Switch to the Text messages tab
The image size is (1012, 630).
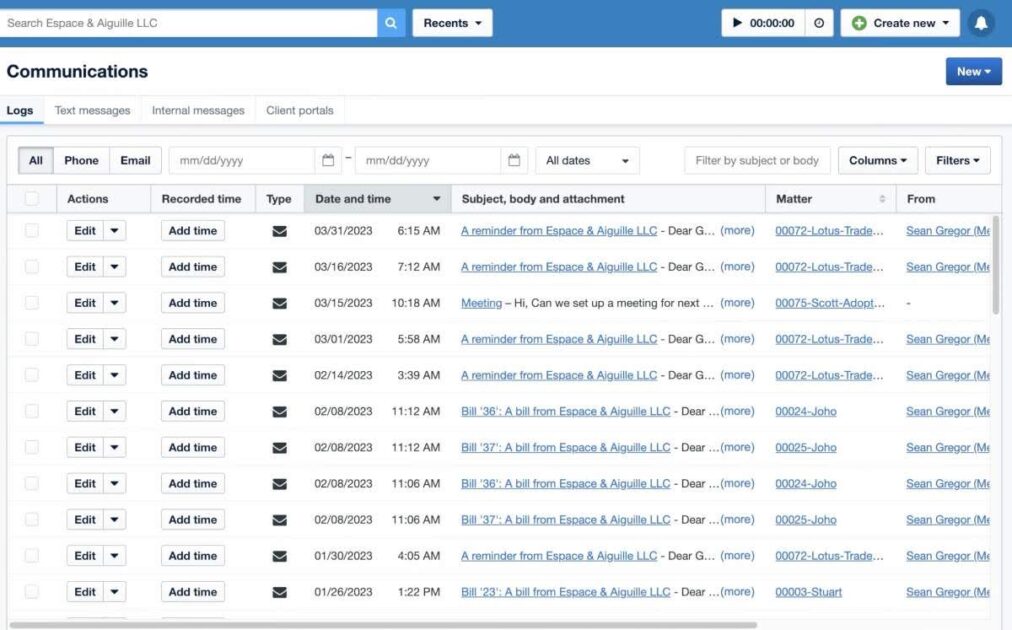pos(91,110)
